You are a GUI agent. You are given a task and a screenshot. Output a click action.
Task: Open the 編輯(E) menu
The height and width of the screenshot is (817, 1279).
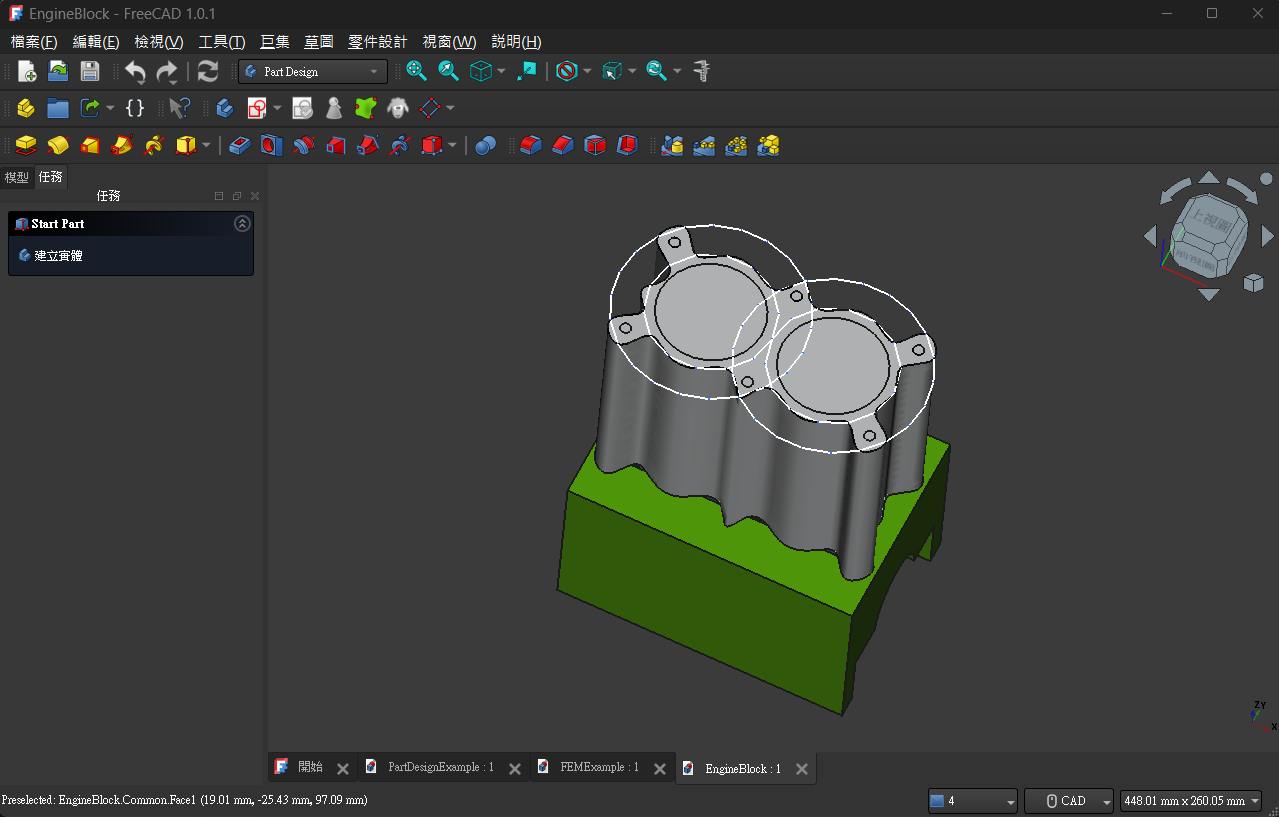(96, 42)
